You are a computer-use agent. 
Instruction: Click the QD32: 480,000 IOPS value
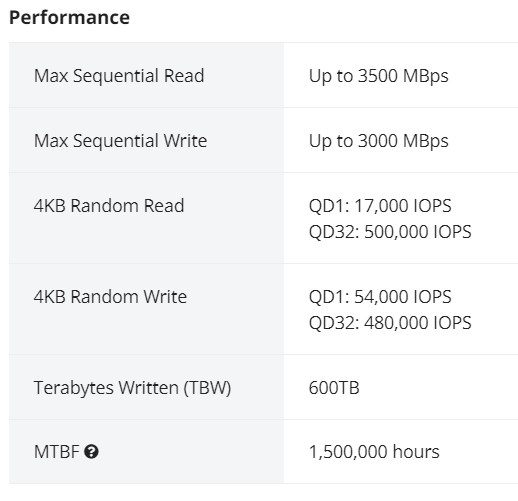click(x=390, y=323)
